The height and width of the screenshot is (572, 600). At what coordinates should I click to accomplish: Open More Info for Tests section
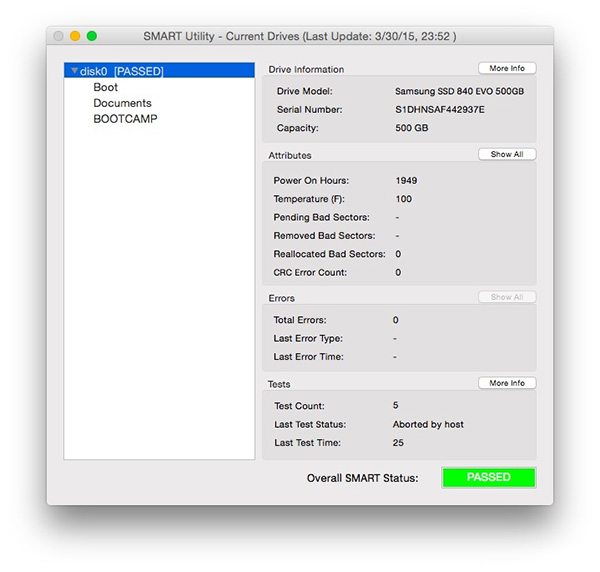(507, 383)
